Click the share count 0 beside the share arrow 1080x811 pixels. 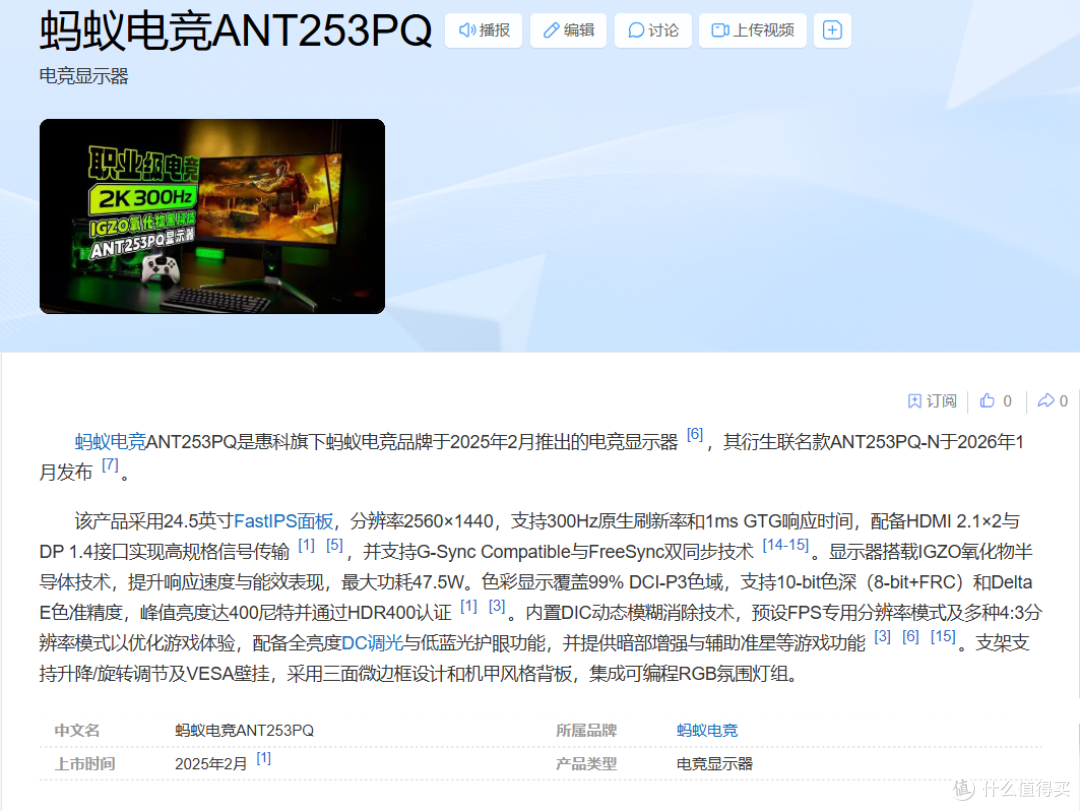click(1063, 401)
